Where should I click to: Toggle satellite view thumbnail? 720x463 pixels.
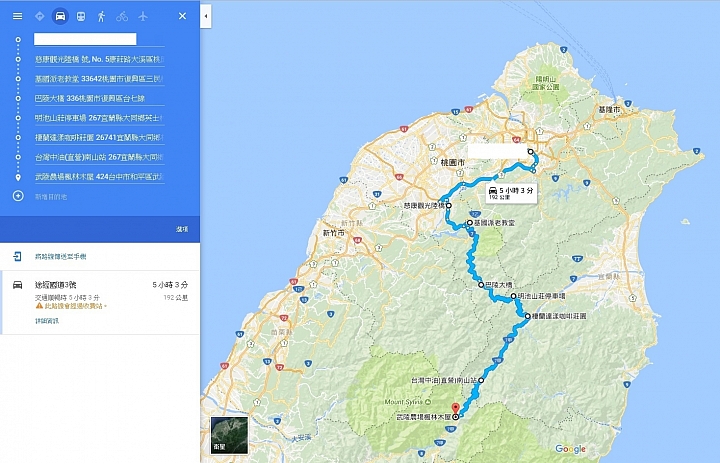[229, 435]
